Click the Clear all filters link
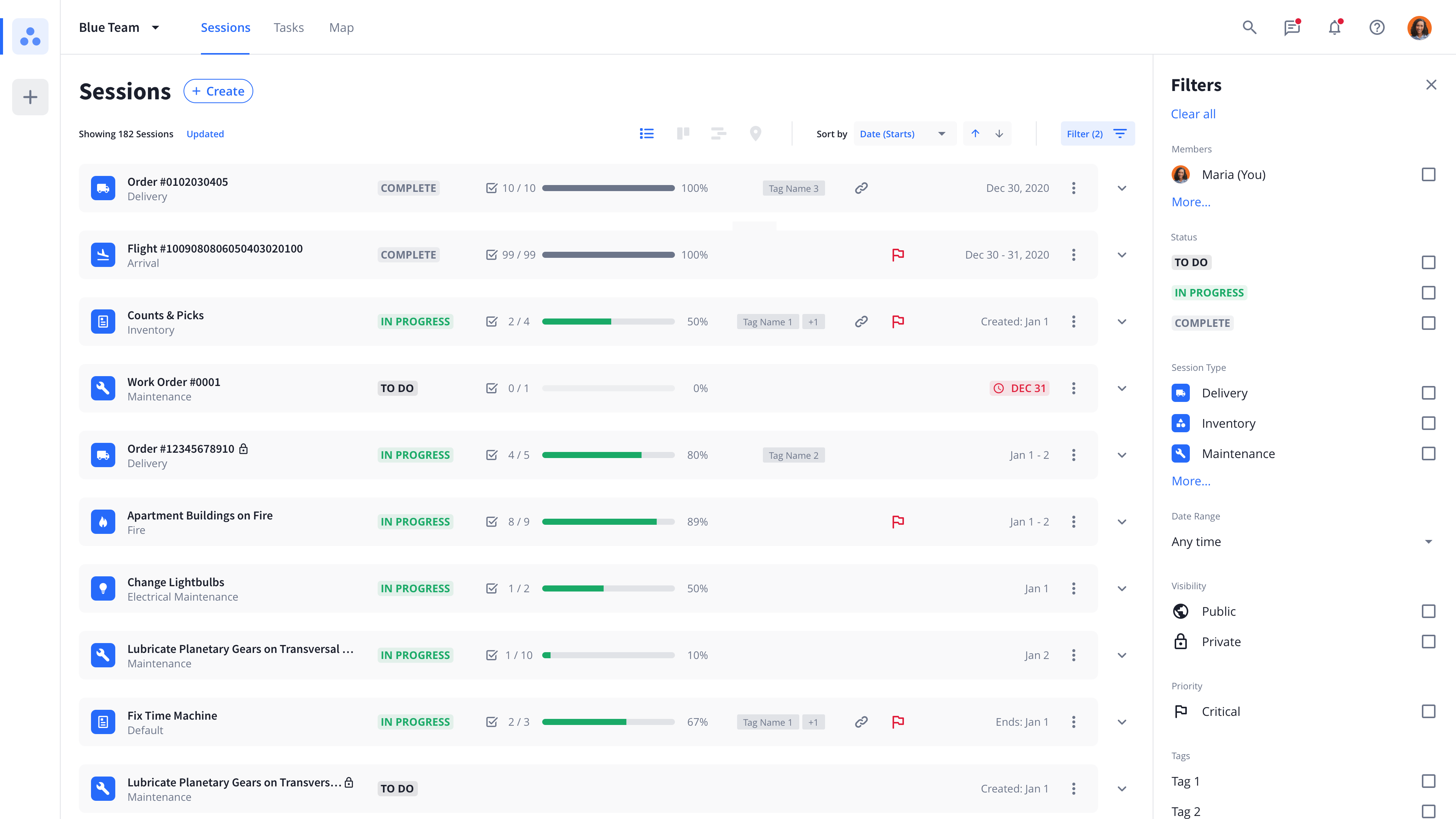Screen dimensions: 1456x819 [1192, 114]
